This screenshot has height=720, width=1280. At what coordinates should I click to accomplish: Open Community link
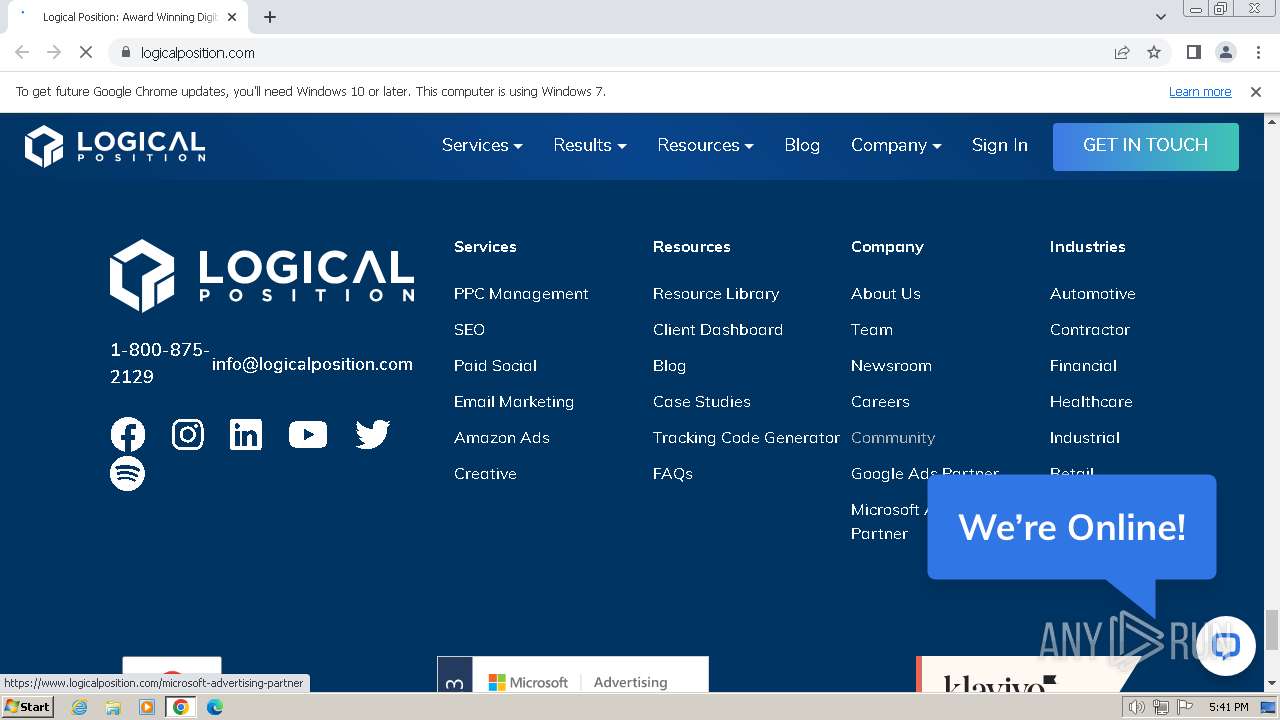(893, 438)
